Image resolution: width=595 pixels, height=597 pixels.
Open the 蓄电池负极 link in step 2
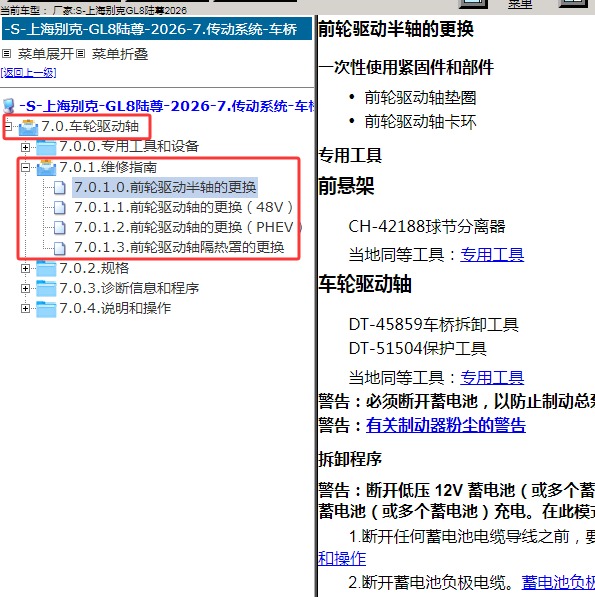click(558, 582)
